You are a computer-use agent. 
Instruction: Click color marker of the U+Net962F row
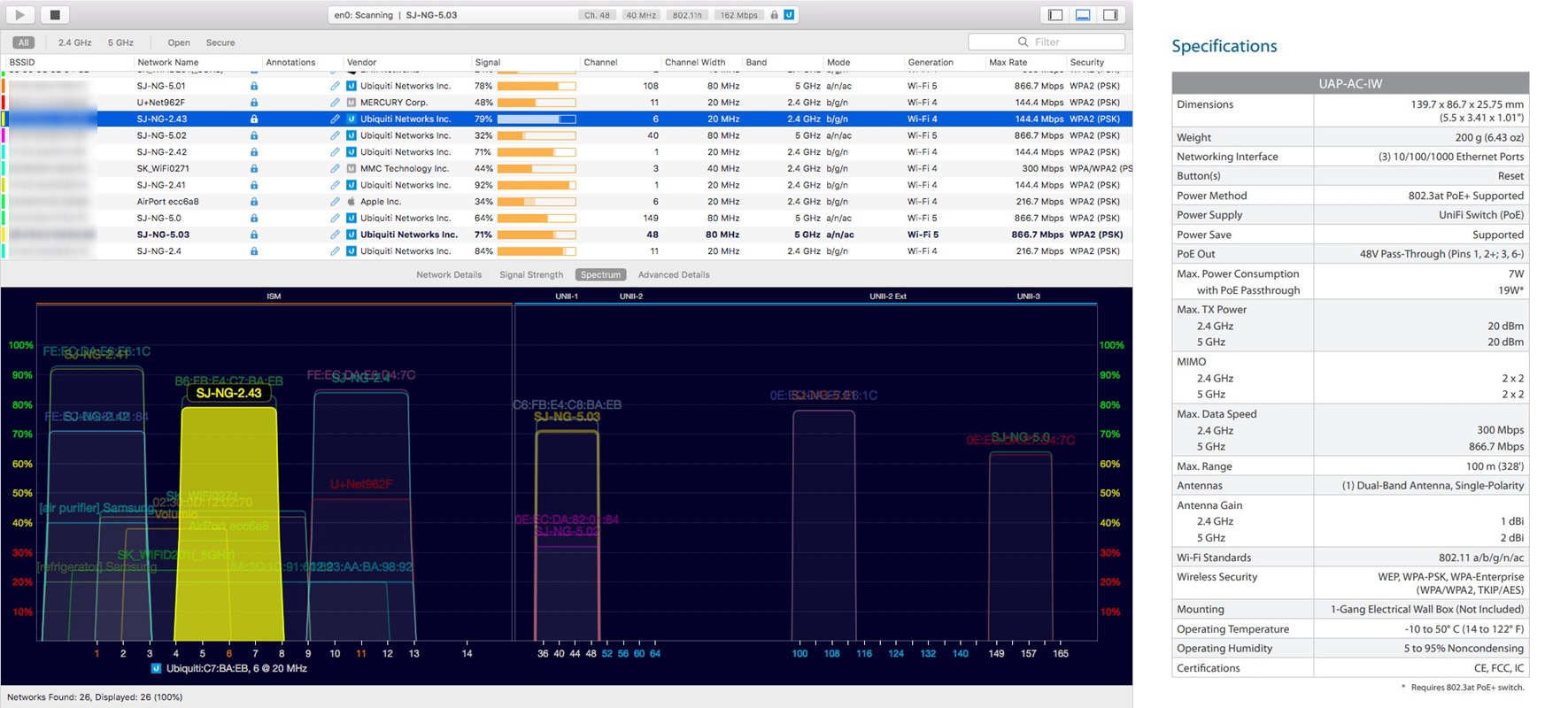click(3, 103)
